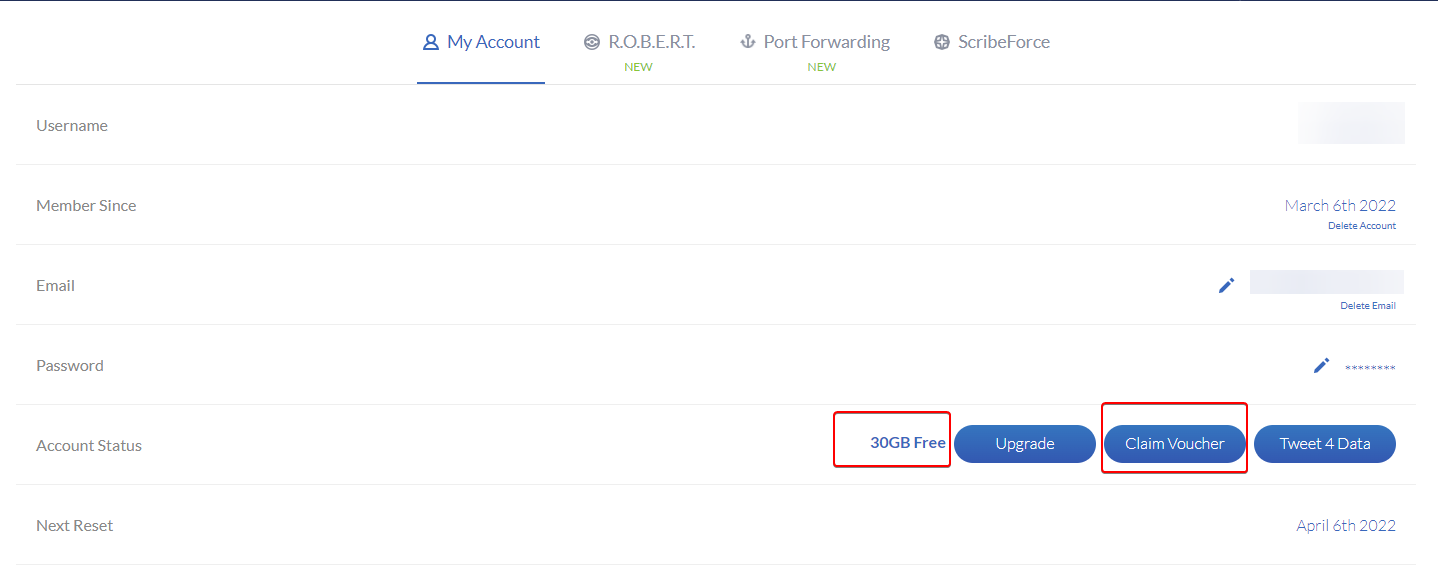
Task: Click the Claim Voucher button
Action: [1175, 444]
